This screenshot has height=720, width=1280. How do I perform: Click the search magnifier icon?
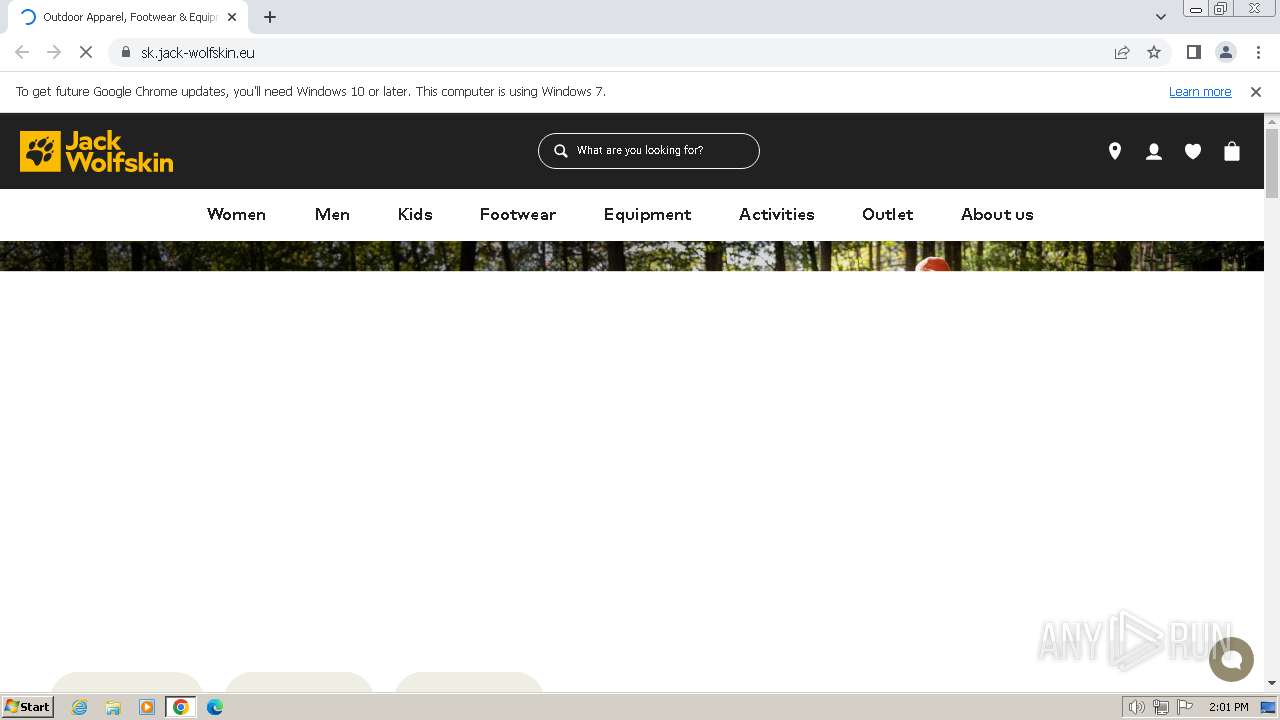[561, 151]
